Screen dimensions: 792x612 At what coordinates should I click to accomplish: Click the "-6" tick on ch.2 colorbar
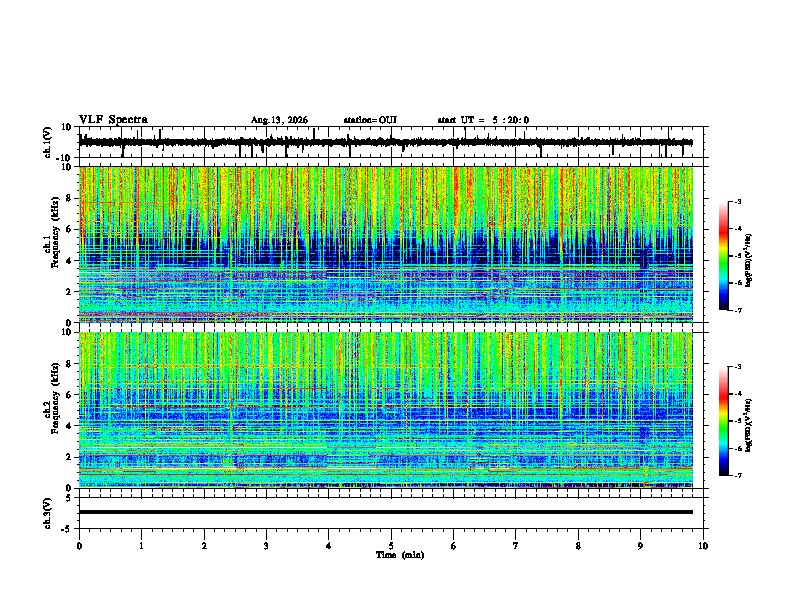(x=738, y=448)
